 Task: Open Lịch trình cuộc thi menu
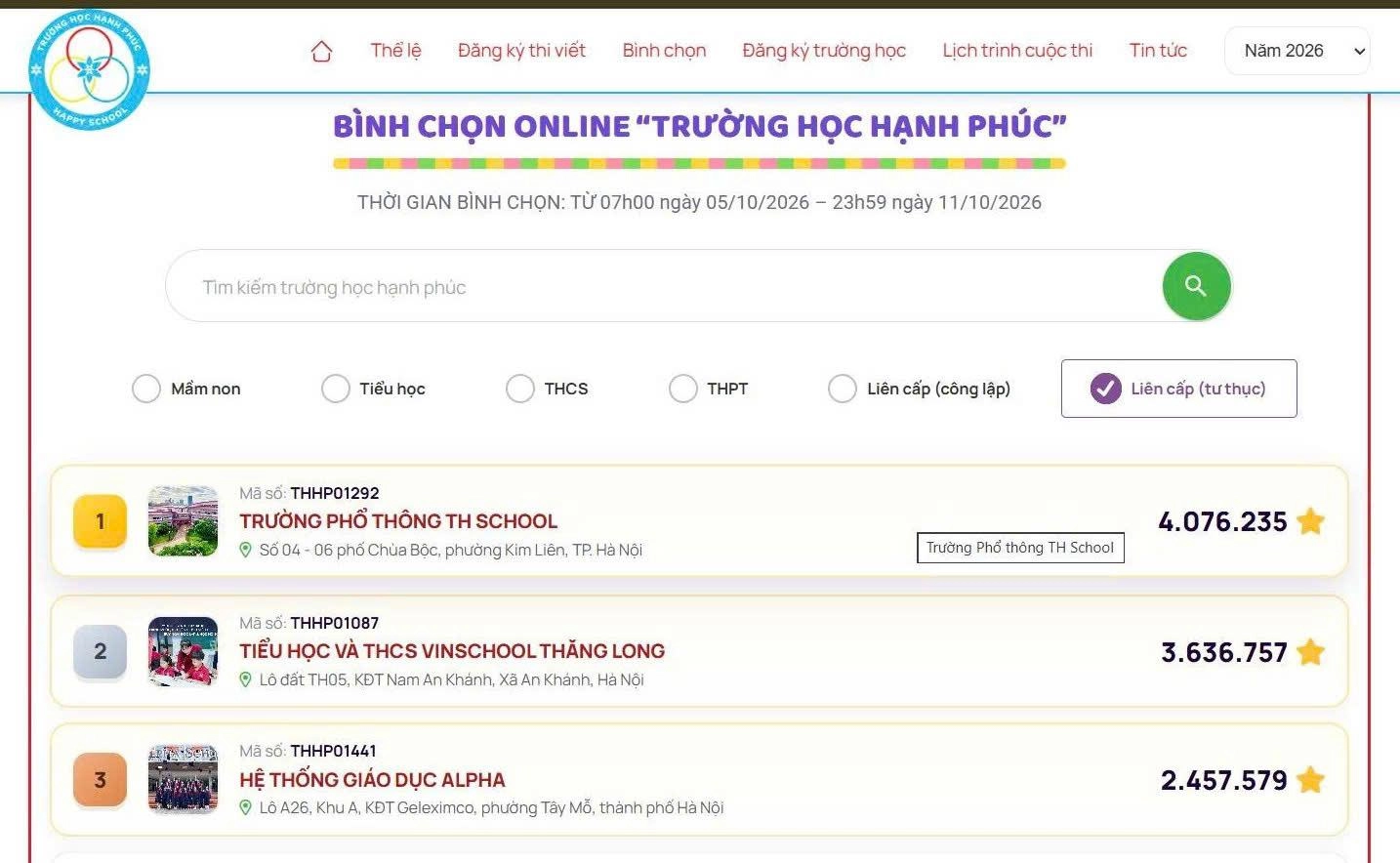(1017, 51)
